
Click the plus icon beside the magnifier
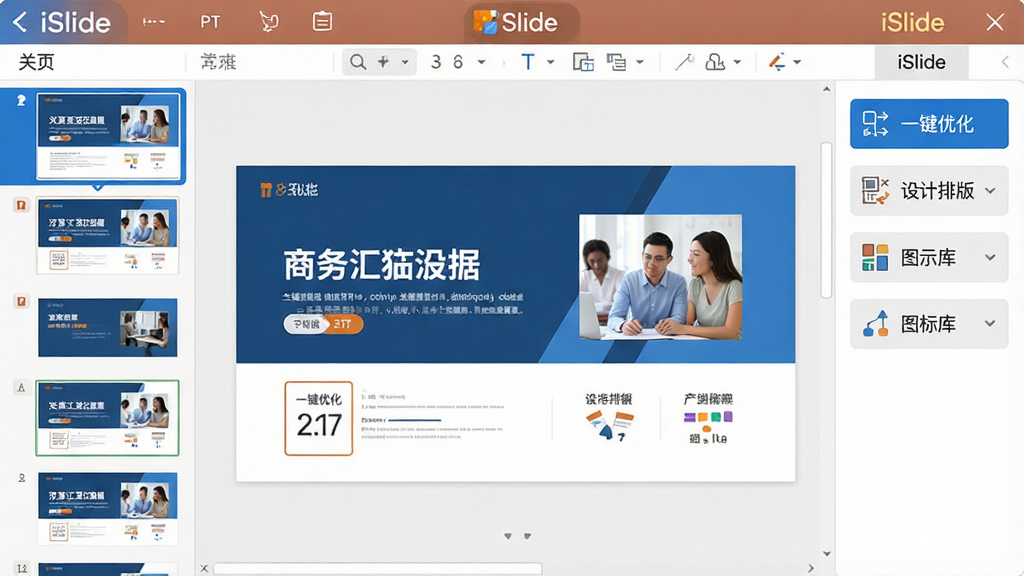(383, 62)
